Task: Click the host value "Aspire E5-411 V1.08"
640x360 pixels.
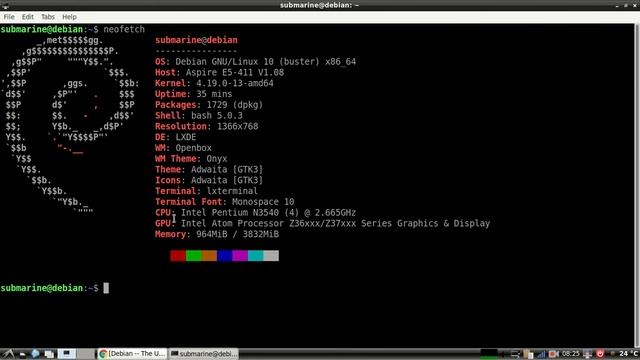Action: [235, 72]
